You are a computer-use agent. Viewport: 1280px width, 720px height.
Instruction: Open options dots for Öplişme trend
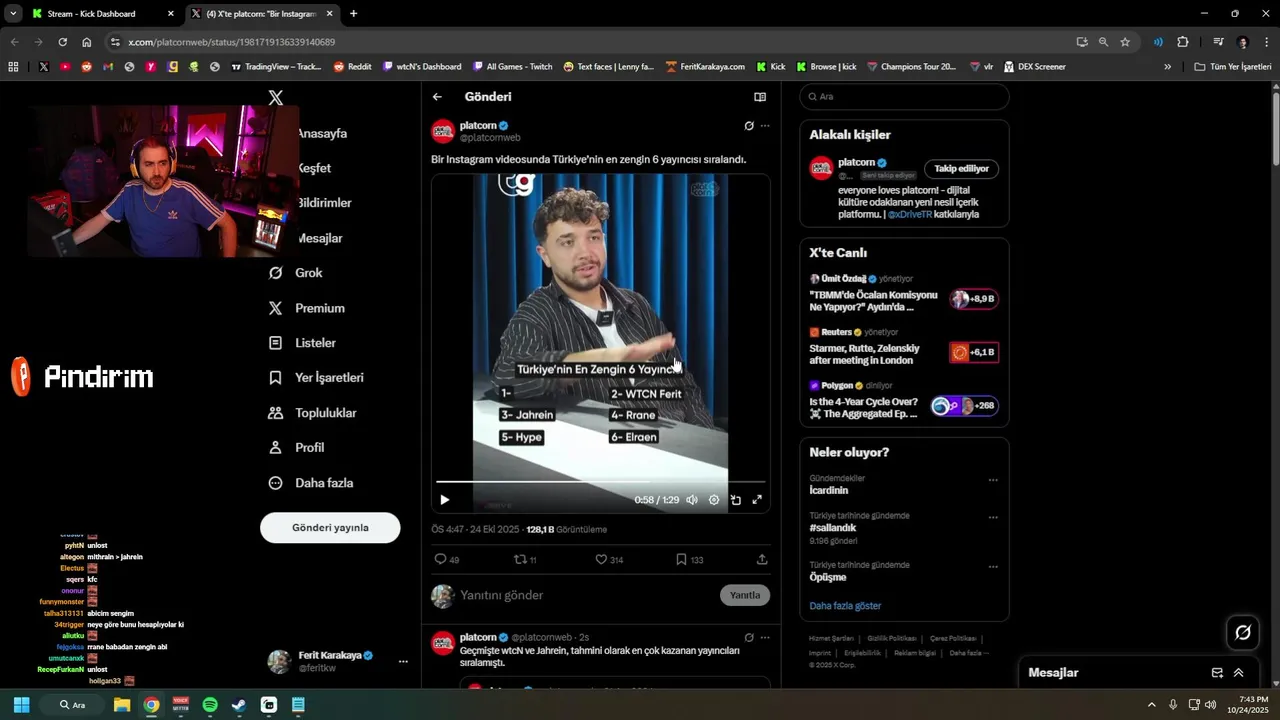coord(993,567)
